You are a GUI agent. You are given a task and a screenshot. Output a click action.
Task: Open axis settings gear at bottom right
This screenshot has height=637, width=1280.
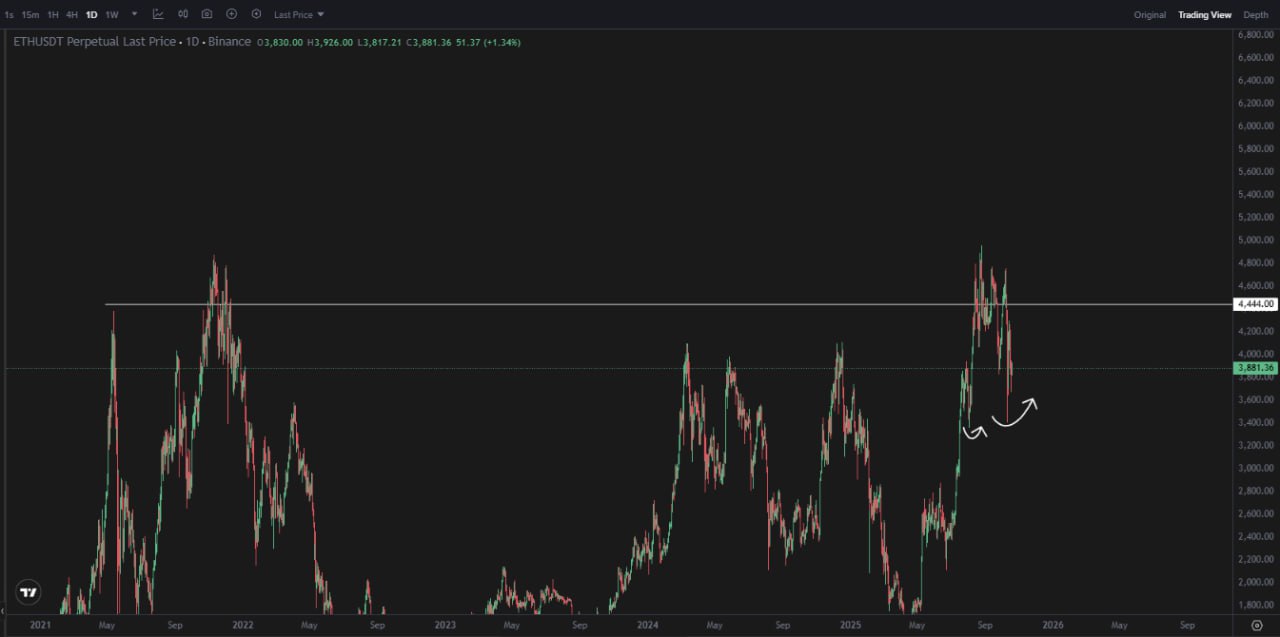[x=1257, y=625]
